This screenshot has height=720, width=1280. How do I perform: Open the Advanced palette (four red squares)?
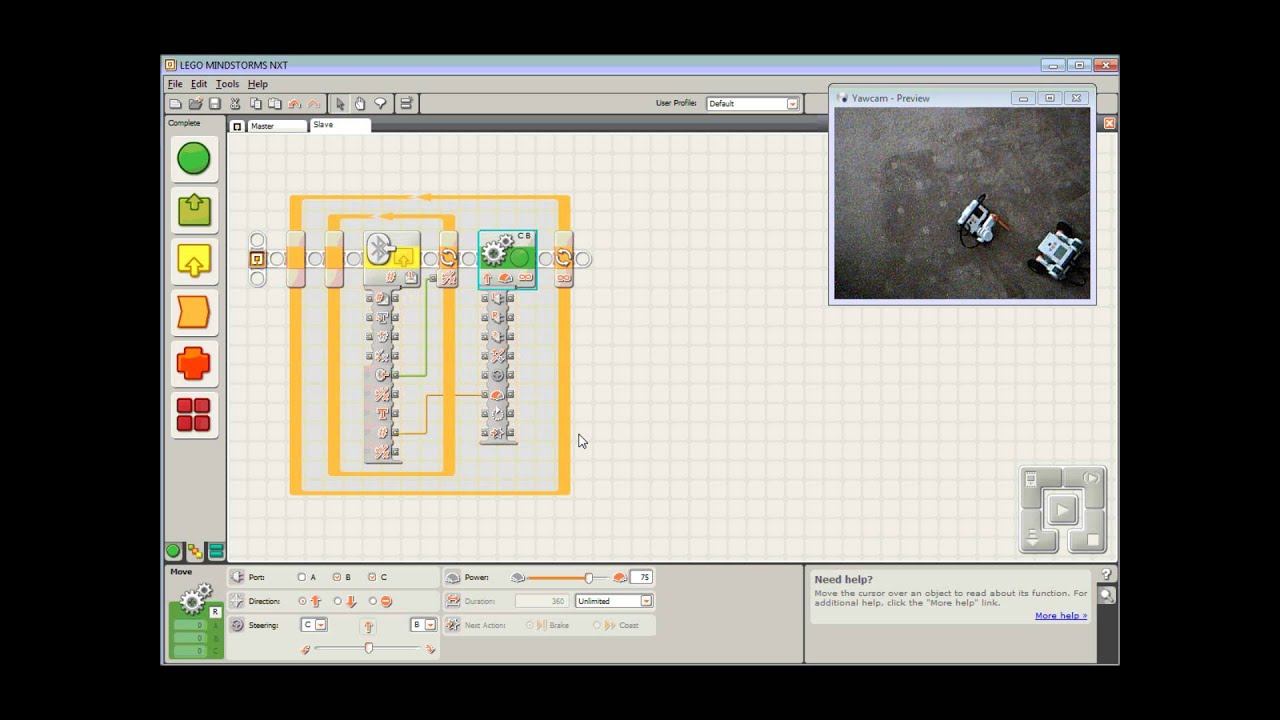tap(194, 415)
